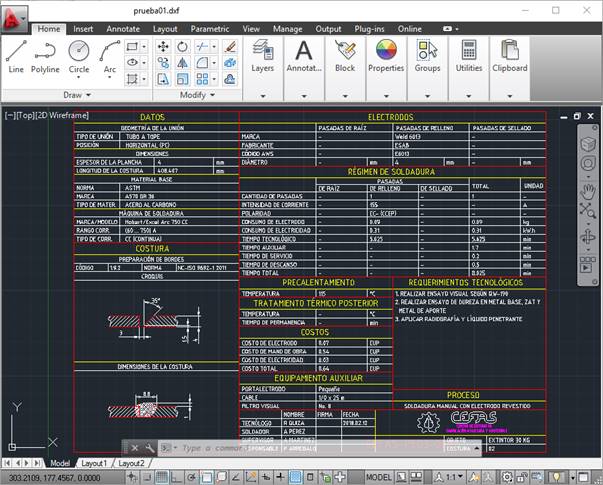Screen dimensions: 603x485
Task: Open the Parametric ribbon tab
Action: pyautogui.click(x=210, y=29)
